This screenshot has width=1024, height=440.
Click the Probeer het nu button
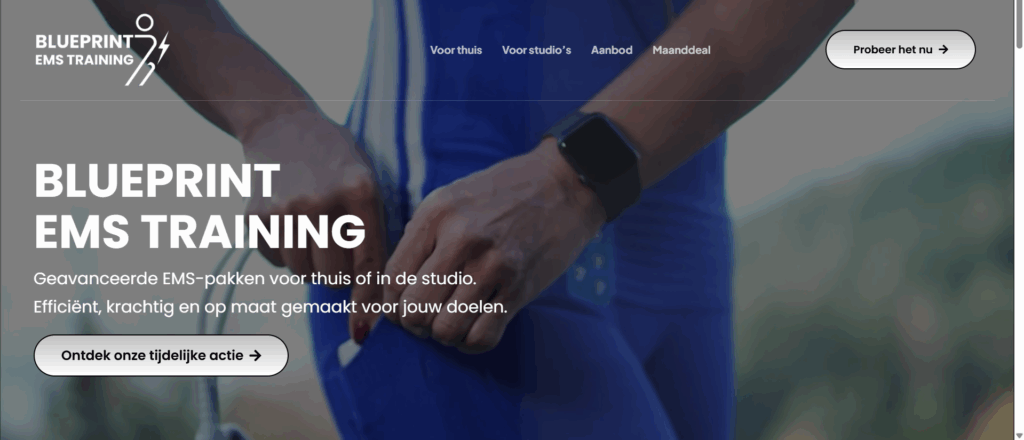pos(901,50)
